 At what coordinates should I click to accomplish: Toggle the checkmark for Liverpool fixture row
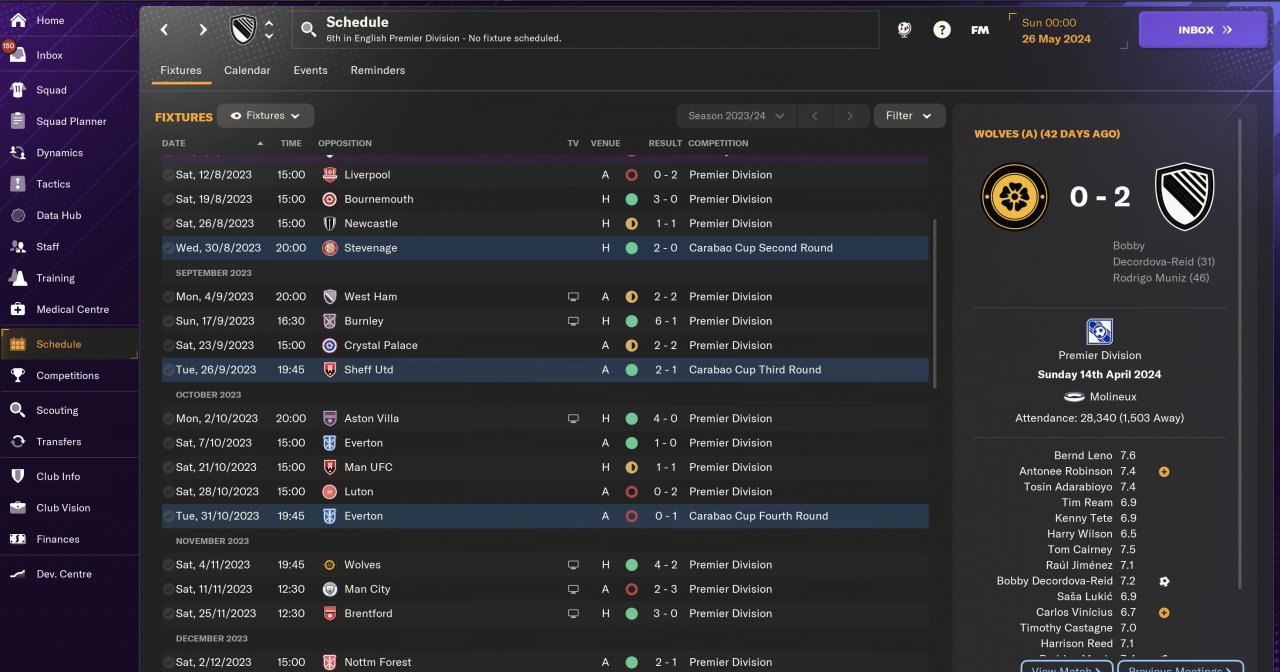click(x=168, y=175)
